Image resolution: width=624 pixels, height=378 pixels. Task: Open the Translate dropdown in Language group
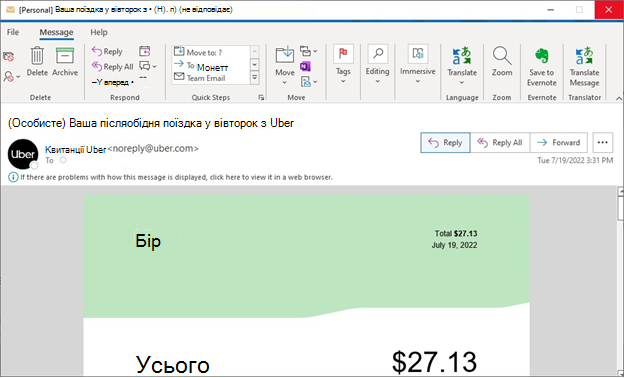click(x=462, y=66)
